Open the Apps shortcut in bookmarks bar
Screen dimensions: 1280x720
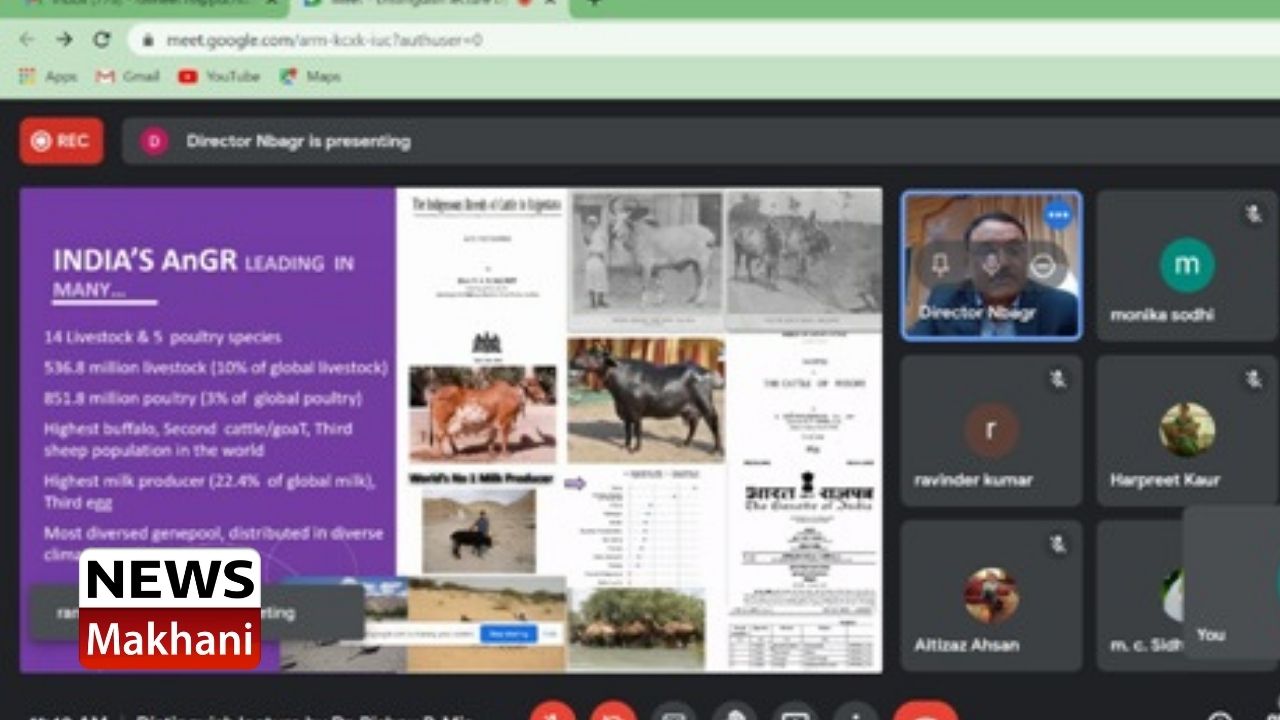[x=48, y=76]
